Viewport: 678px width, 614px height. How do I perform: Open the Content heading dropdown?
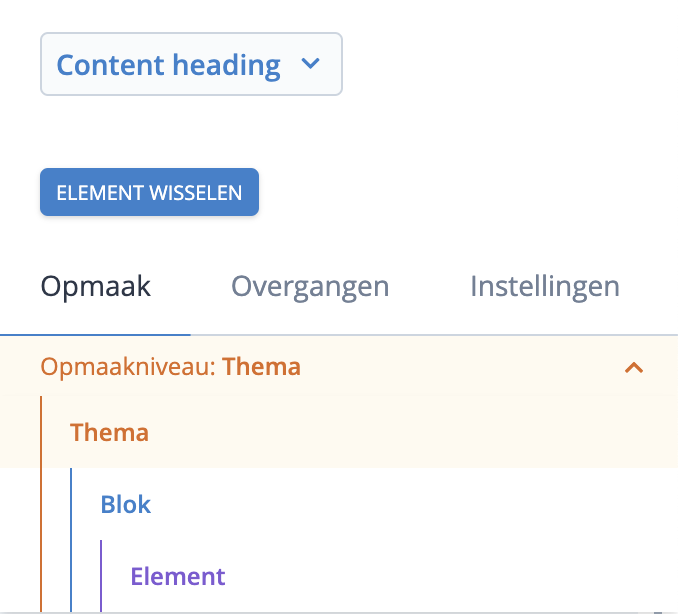point(191,65)
